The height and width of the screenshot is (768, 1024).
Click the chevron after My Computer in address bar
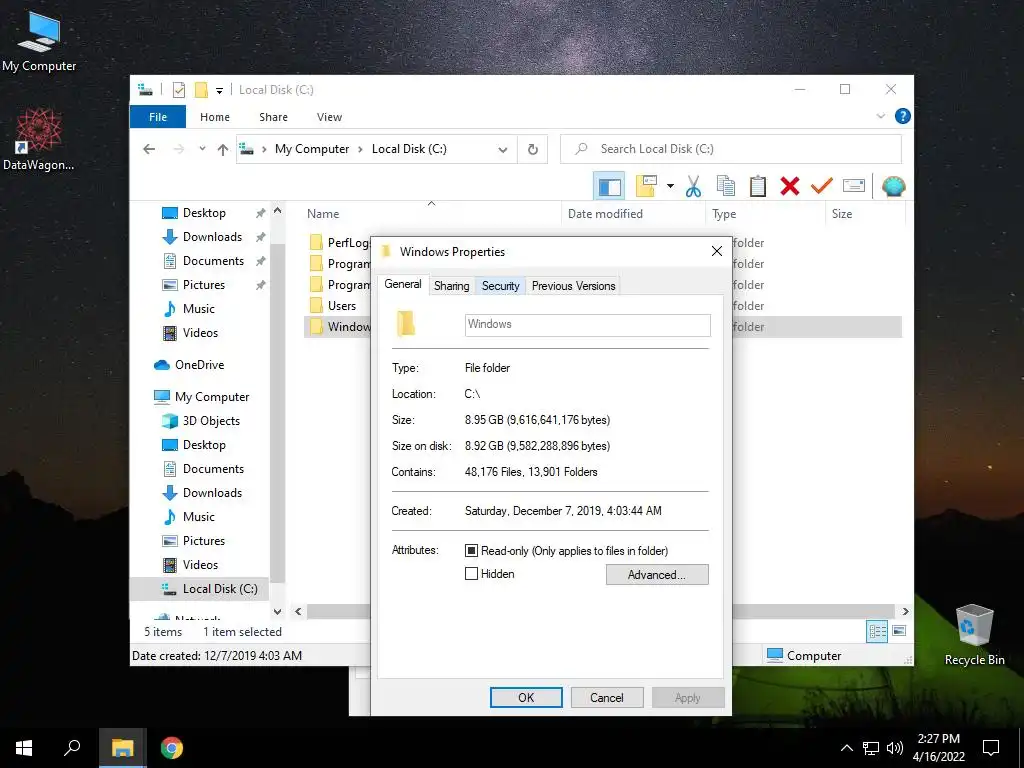tap(360, 150)
